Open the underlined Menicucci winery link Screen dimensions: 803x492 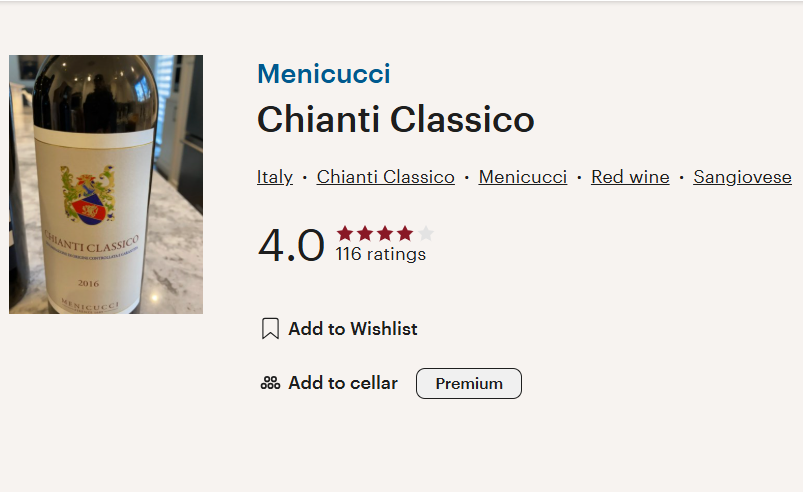(522, 177)
